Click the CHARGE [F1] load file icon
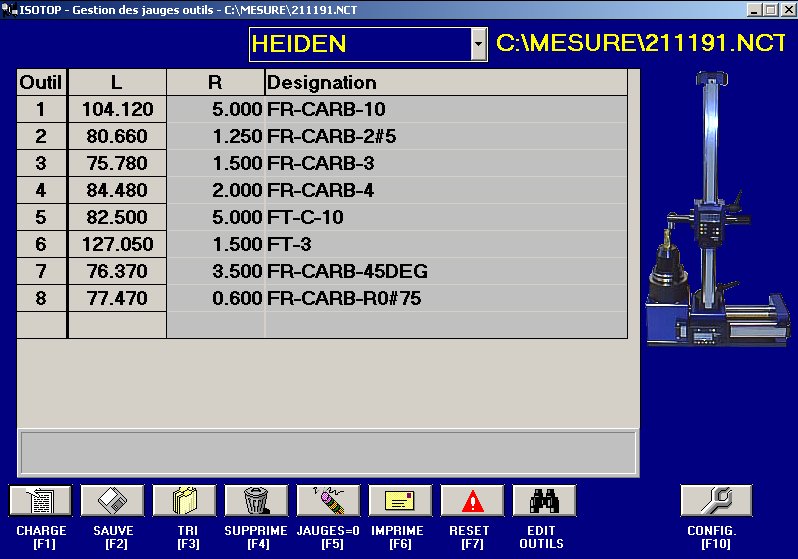The height and width of the screenshot is (559, 798). [41, 500]
